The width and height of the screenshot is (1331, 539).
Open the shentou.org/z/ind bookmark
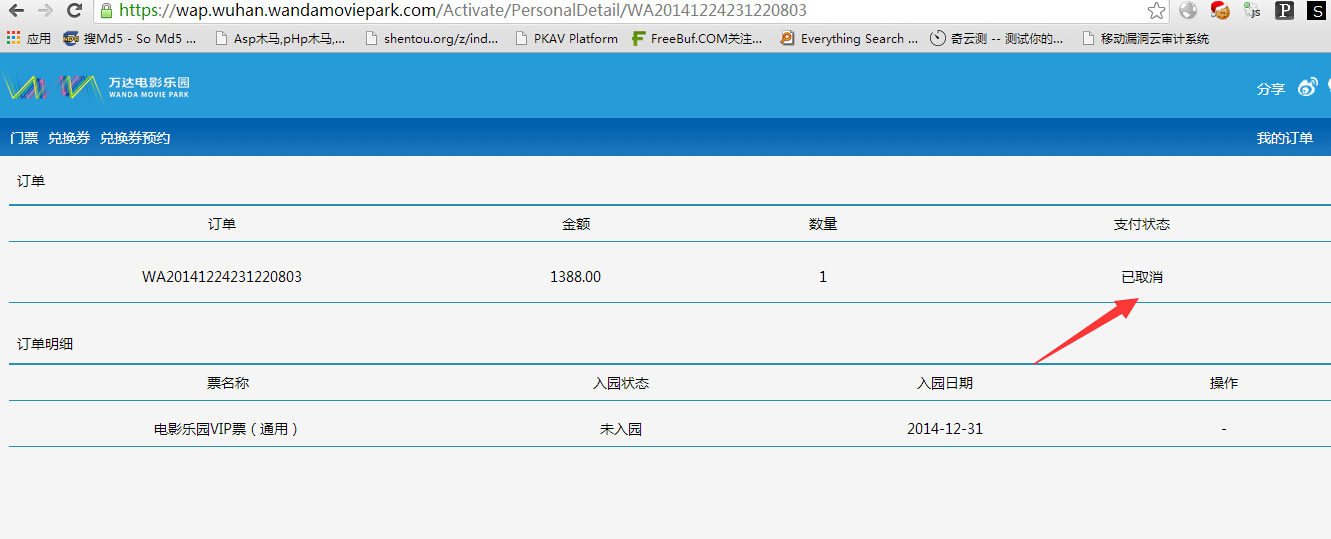point(431,39)
